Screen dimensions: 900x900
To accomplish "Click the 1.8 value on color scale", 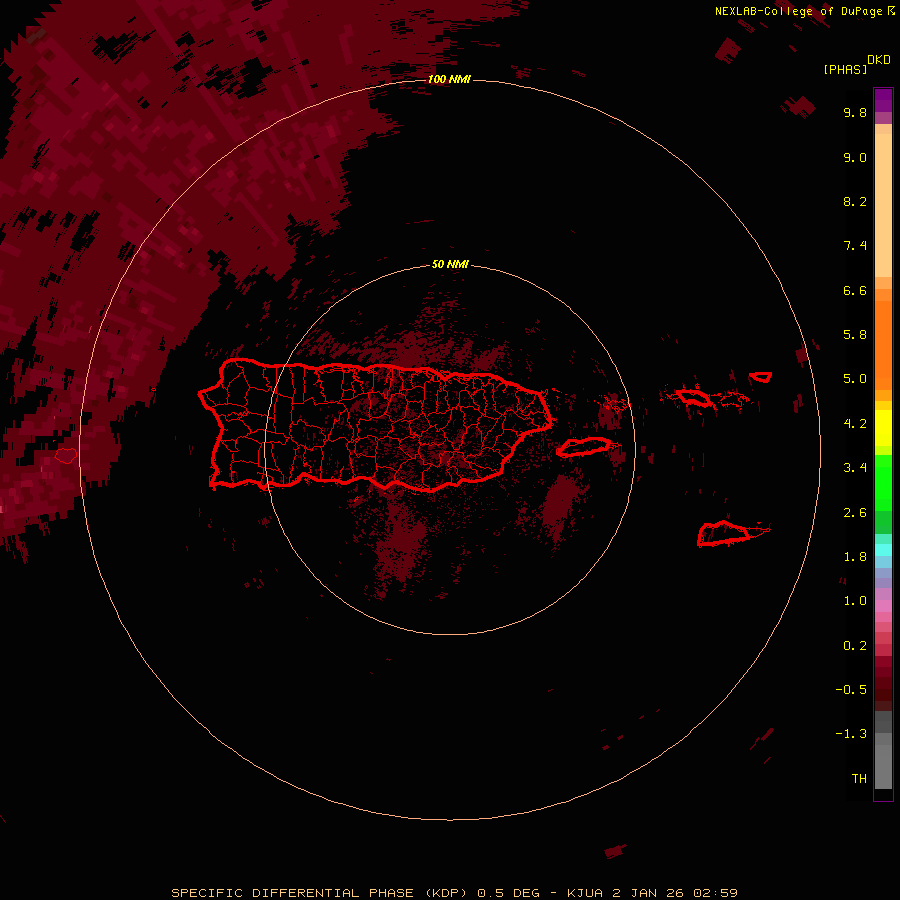I will coord(855,557).
